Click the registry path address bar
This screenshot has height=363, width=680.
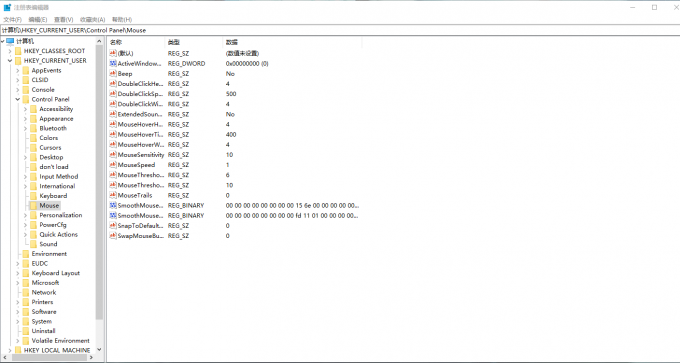(x=340, y=30)
